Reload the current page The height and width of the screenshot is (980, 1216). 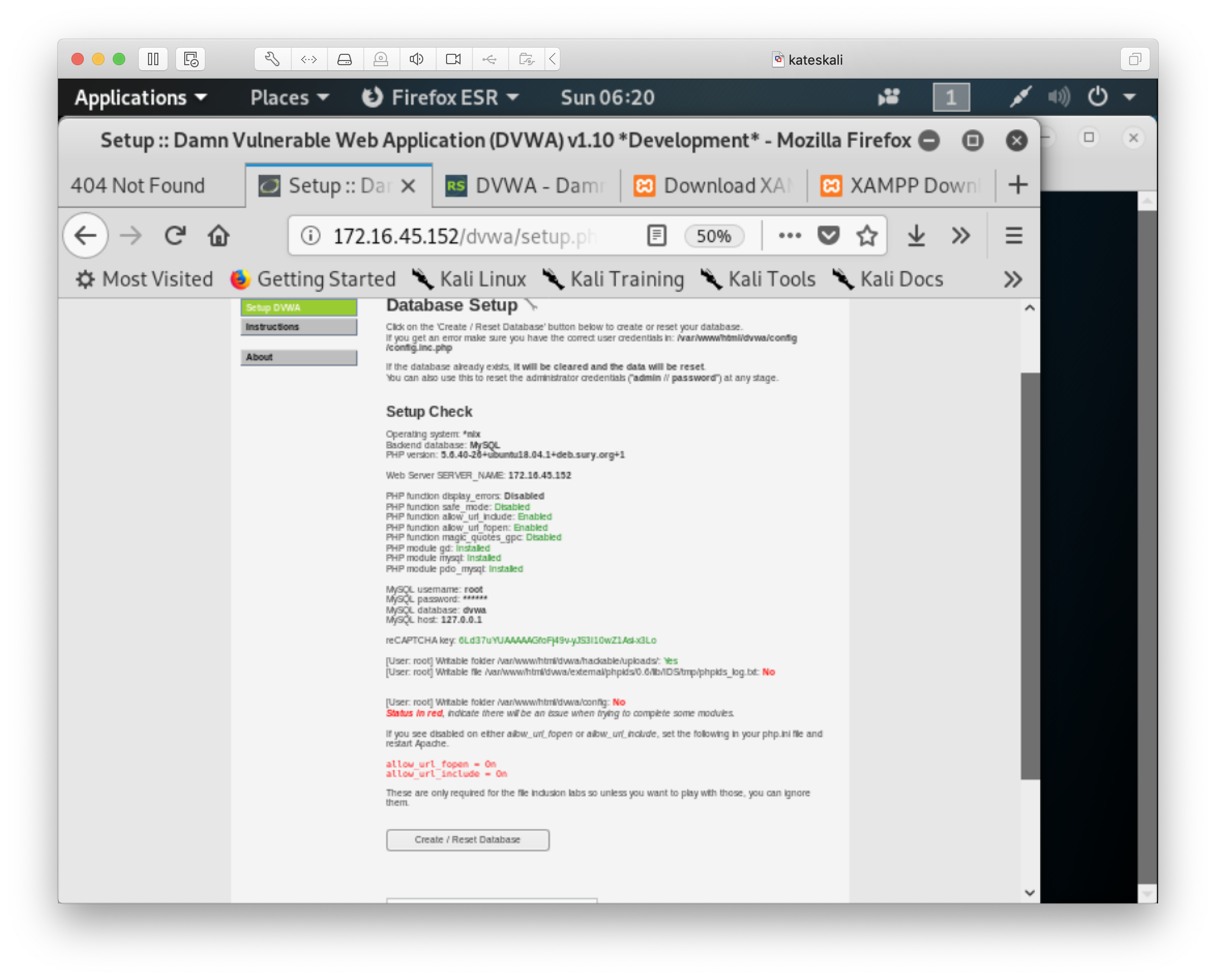175,235
